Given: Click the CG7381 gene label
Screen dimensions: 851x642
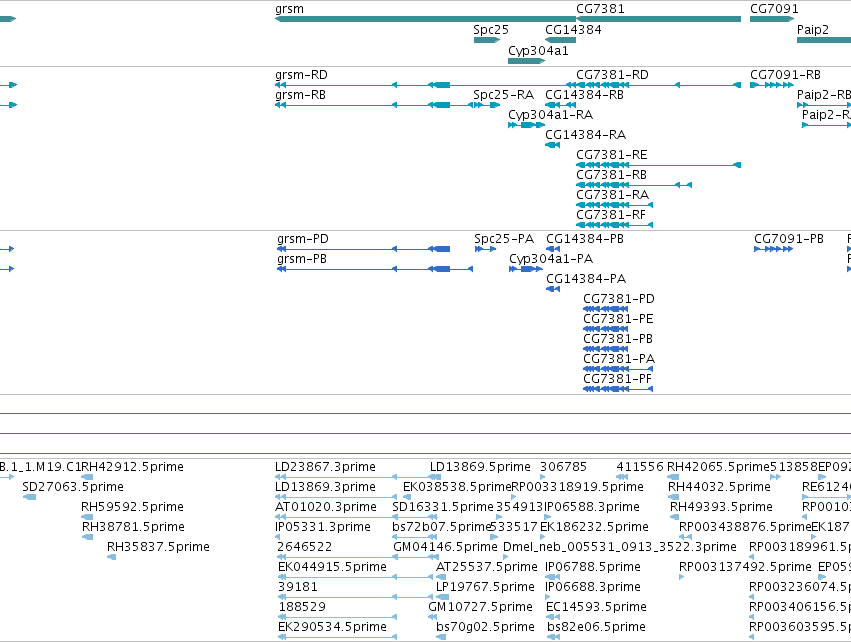Looking at the screenshot, I should 600,9.
